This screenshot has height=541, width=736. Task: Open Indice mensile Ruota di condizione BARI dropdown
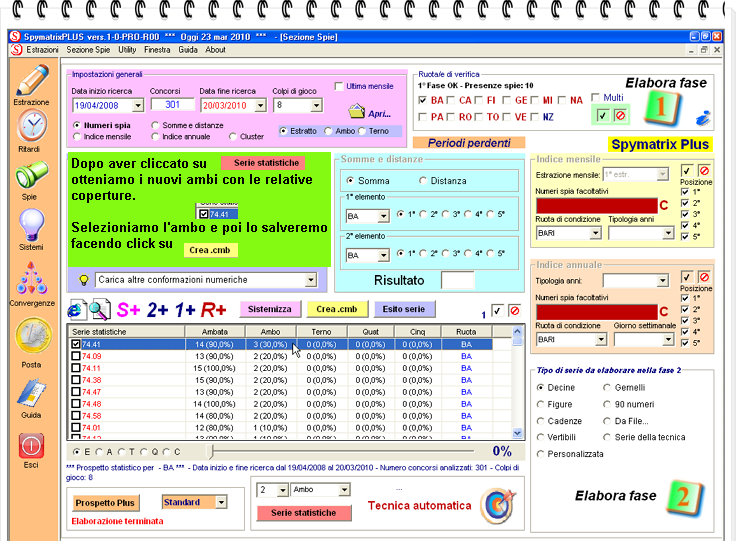595,233
